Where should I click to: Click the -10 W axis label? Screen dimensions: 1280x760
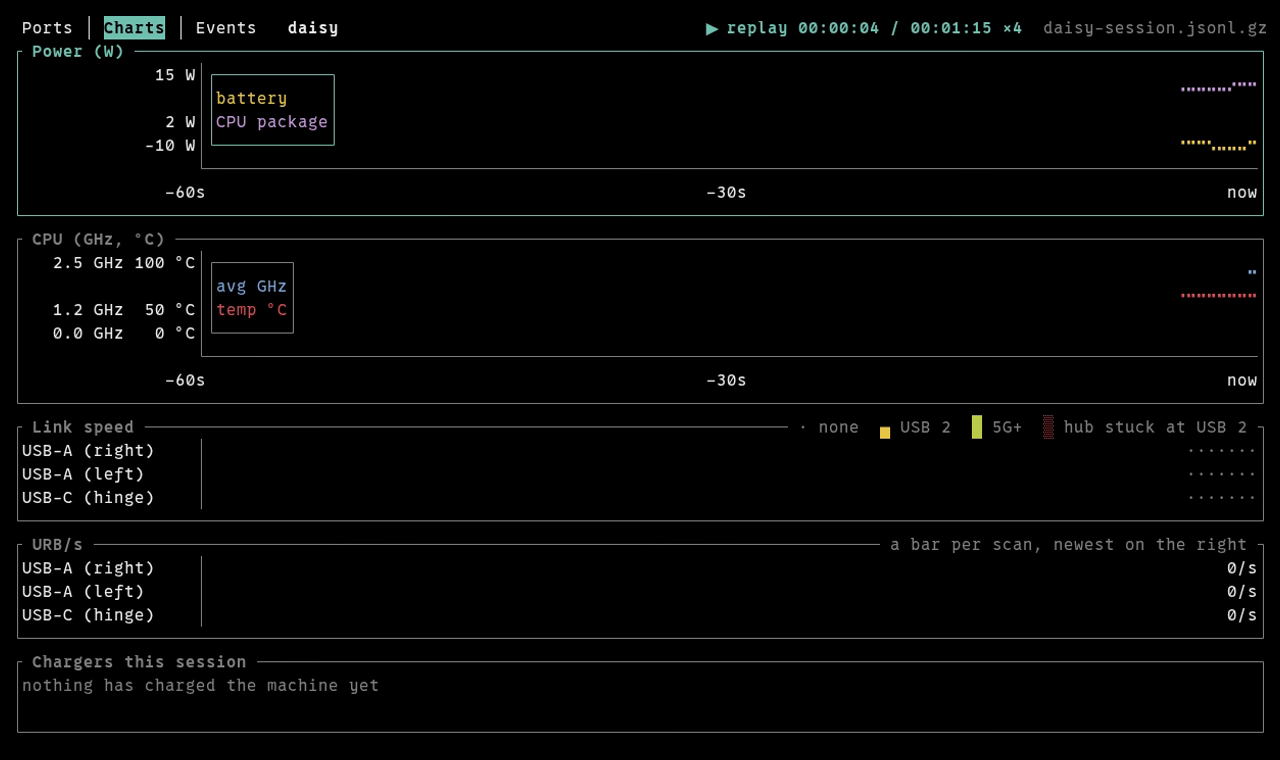point(170,146)
